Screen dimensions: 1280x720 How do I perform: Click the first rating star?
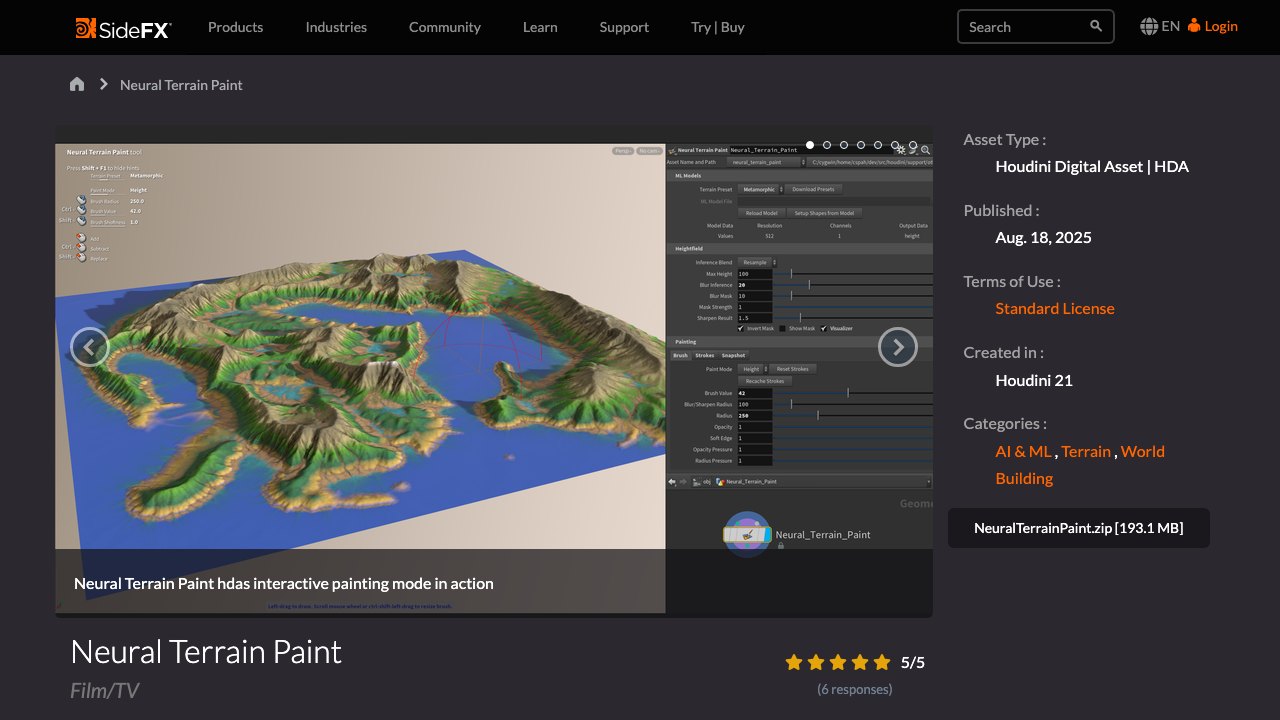pos(794,662)
